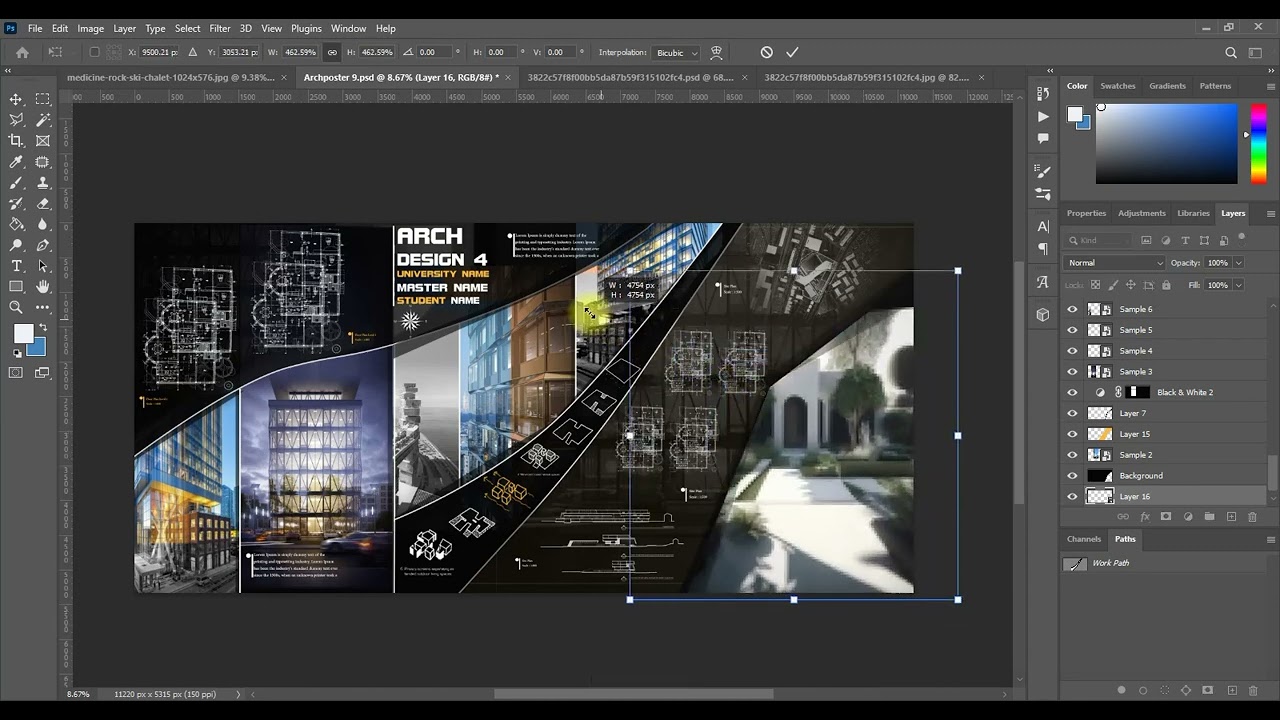Screen dimensions: 1280x720
Task: Toggle visibility of Layer 15
Action: click(1072, 434)
